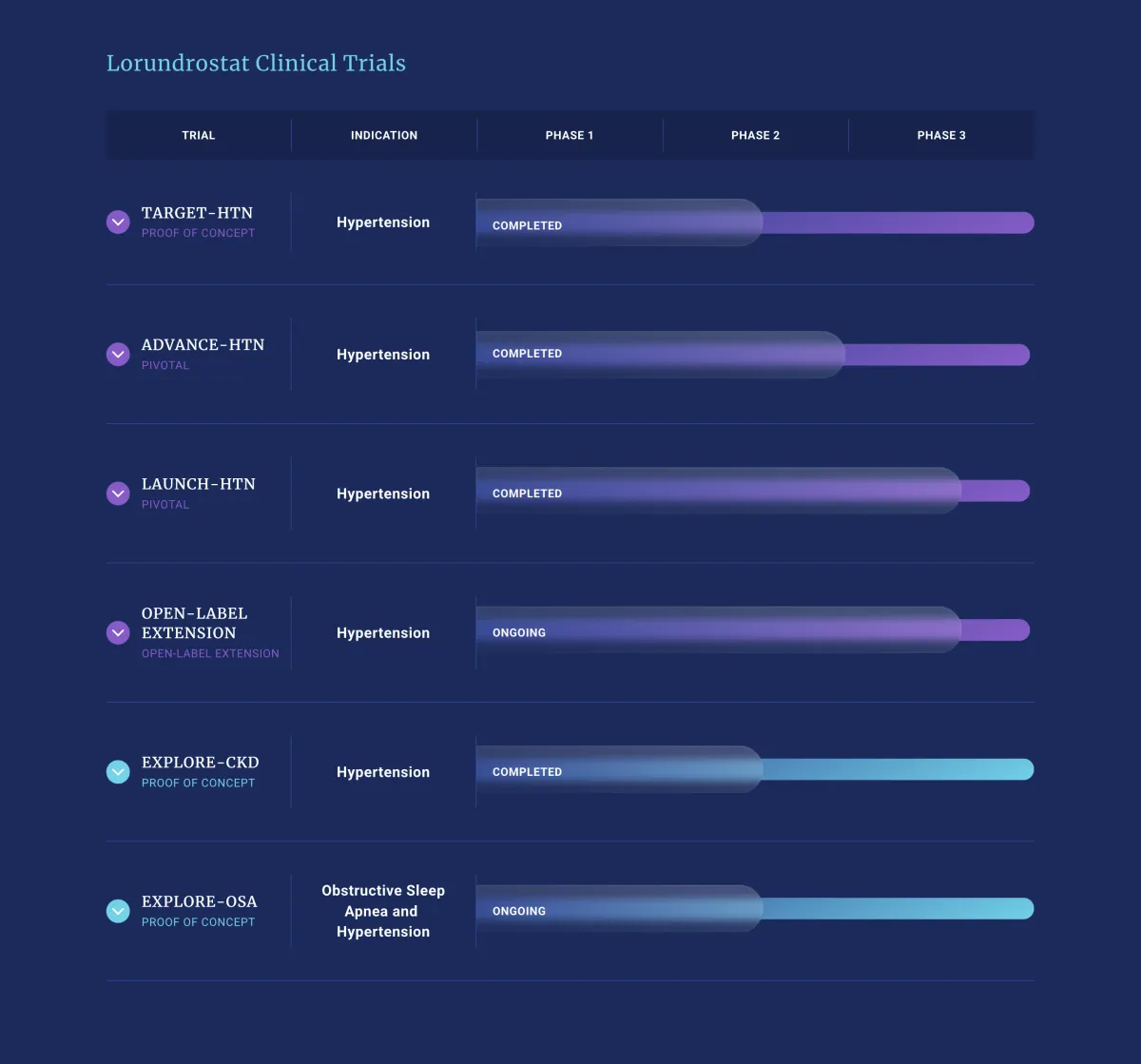Click the LAUNCH-HTN trial name
The image size is (1141, 1064).
[198, 484]
